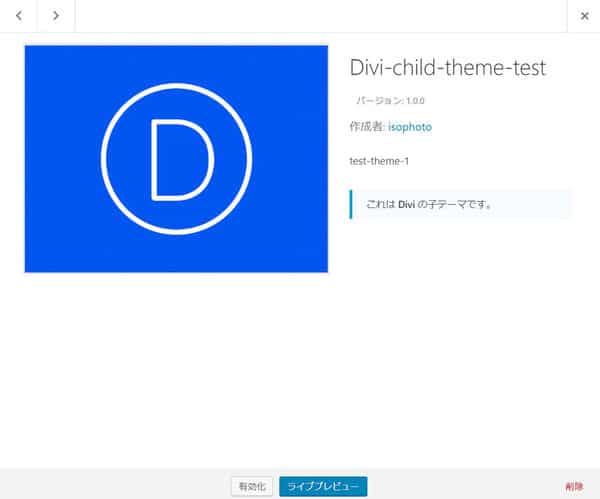600x499 pixels.
Task: Go to the next theme arrow
Action: click(56, 16)
